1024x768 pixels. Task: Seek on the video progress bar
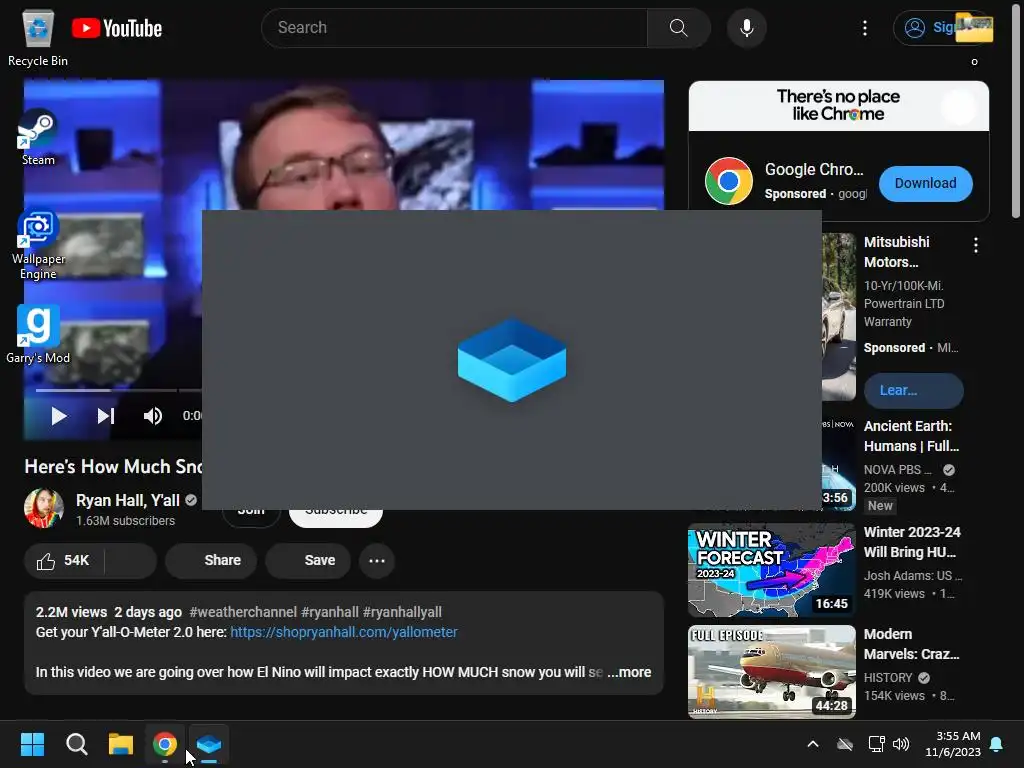pos(118,390)
